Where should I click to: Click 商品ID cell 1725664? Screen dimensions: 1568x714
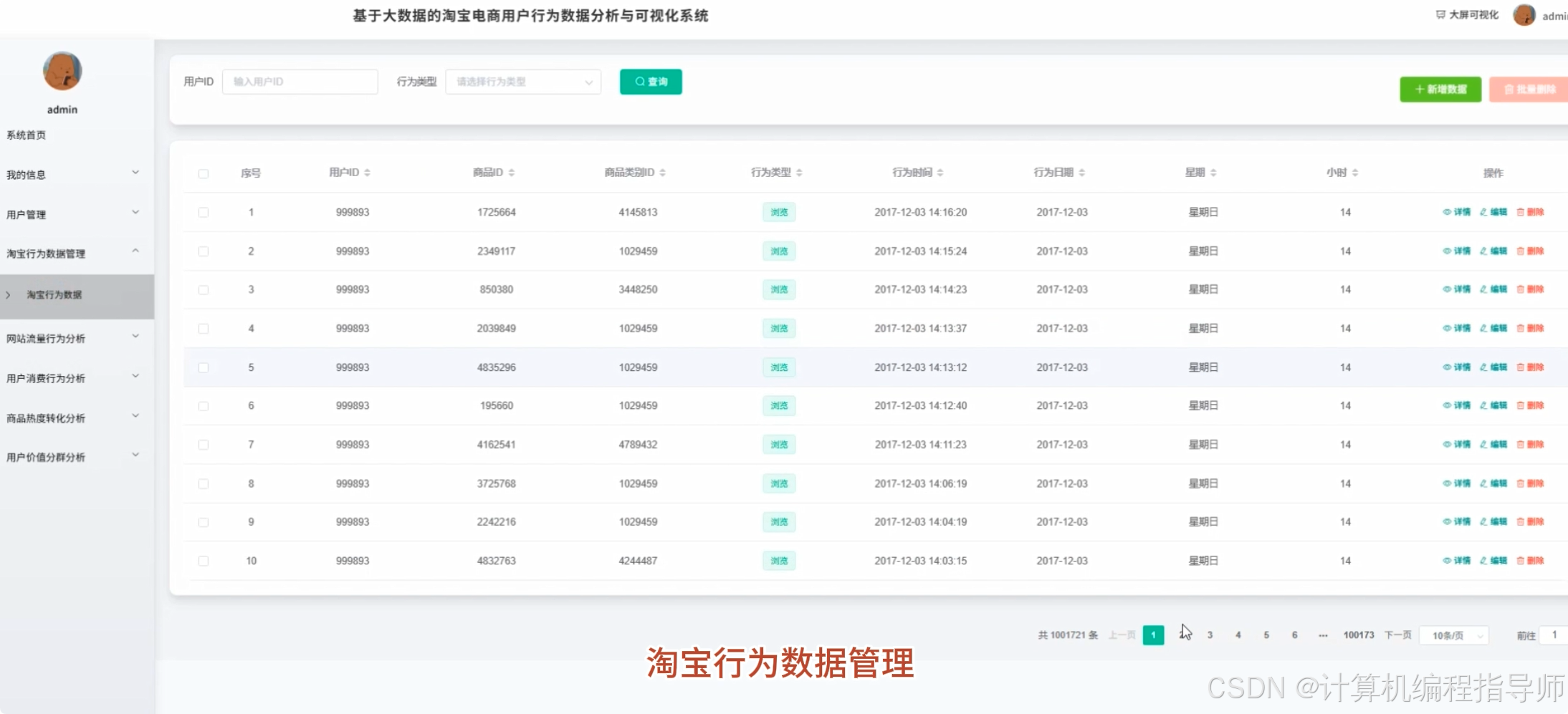496,212
